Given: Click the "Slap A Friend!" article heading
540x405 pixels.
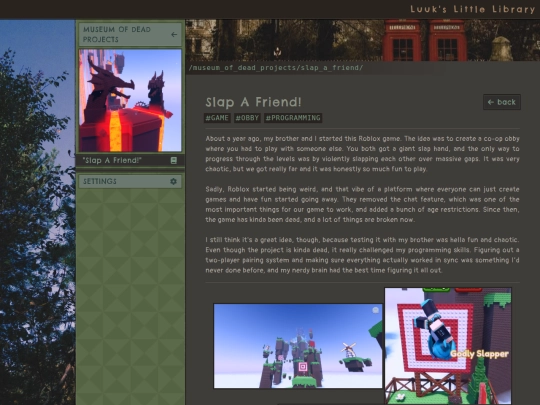Looking at the screenshot, I should (253, 102).
